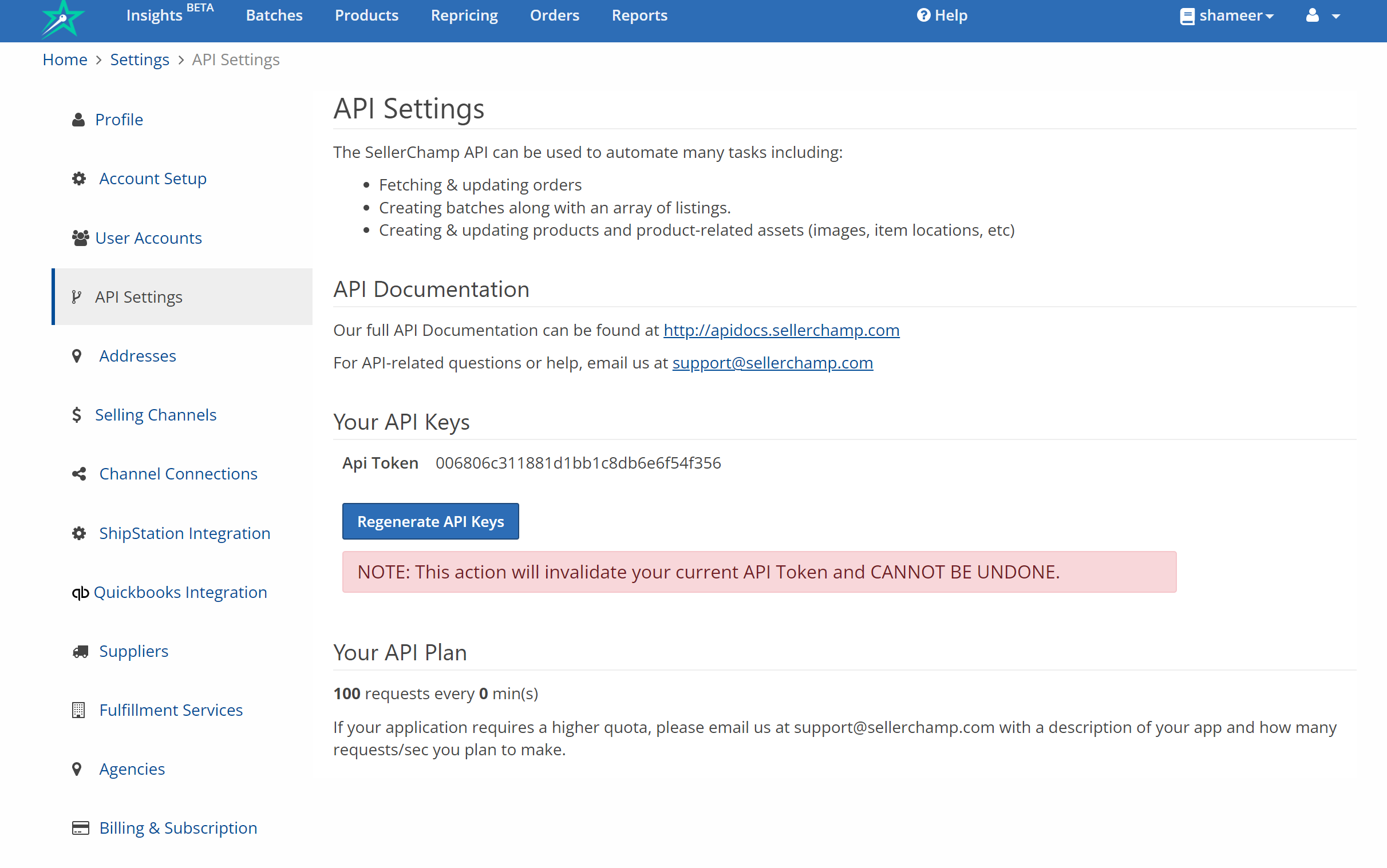Screen dimensions: 1387x868
Task: Go to Home via breadcrumb
Action: click(x=65, y=60)
